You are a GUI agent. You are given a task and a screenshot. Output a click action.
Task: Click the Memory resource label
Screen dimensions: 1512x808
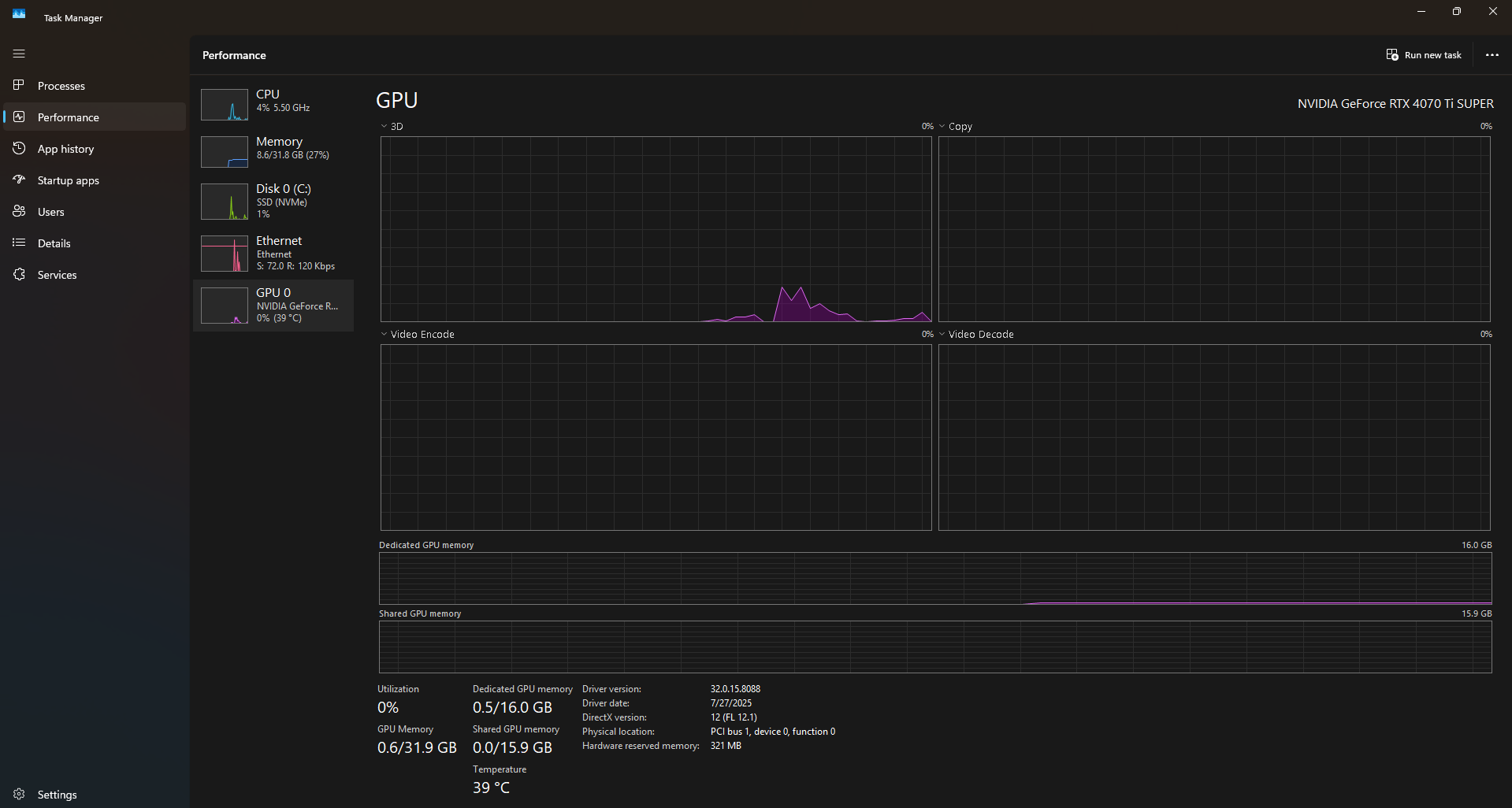point(279,141)
